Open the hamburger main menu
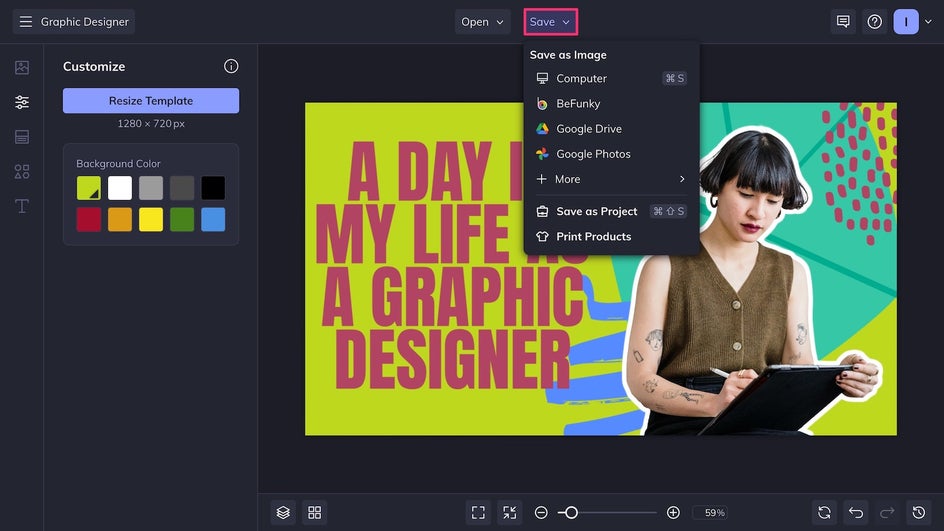The width and height of the screenshot is (944, 531). 25,22
